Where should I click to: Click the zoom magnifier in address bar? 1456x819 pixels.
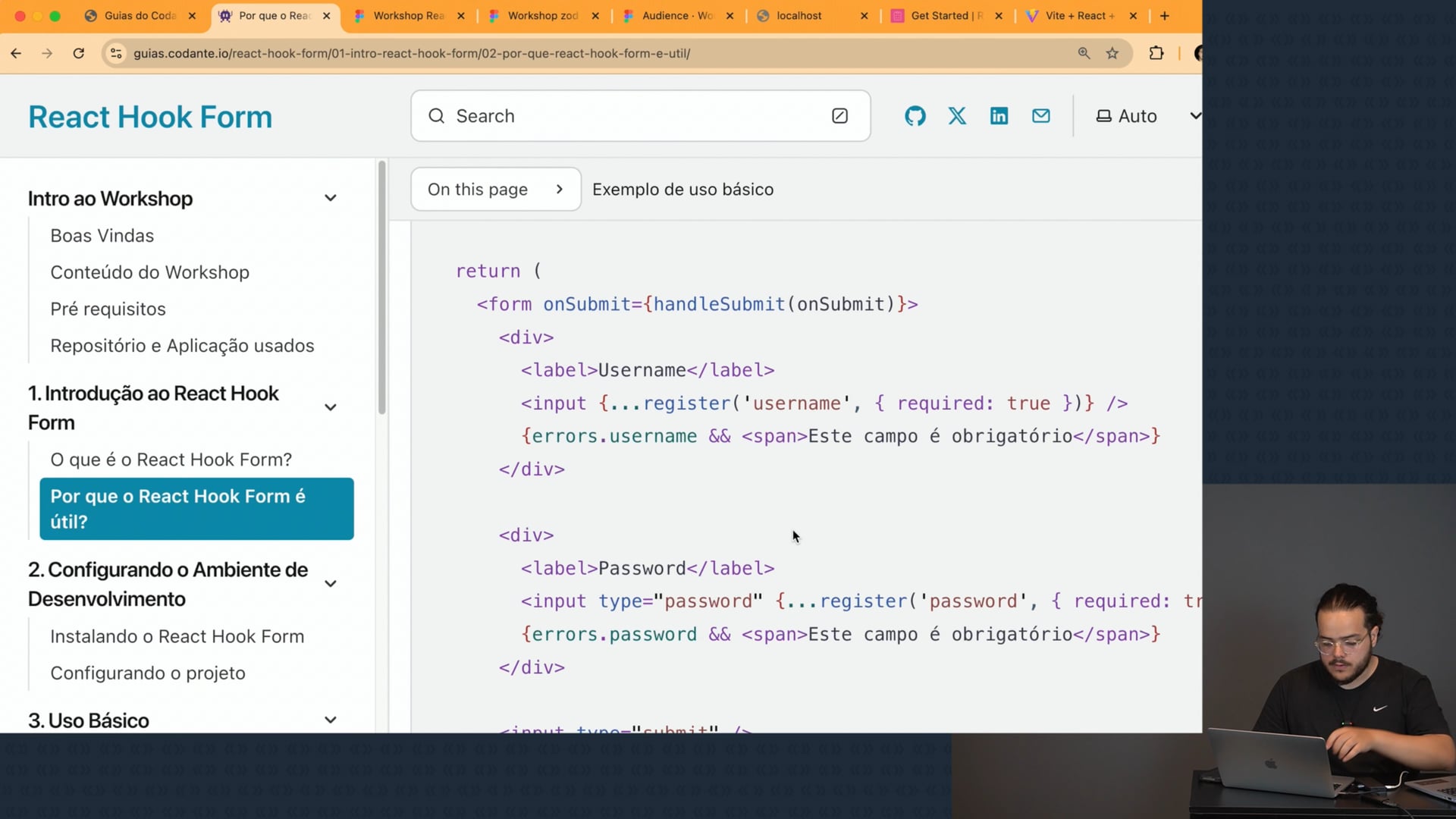(x=1084, y=53)
